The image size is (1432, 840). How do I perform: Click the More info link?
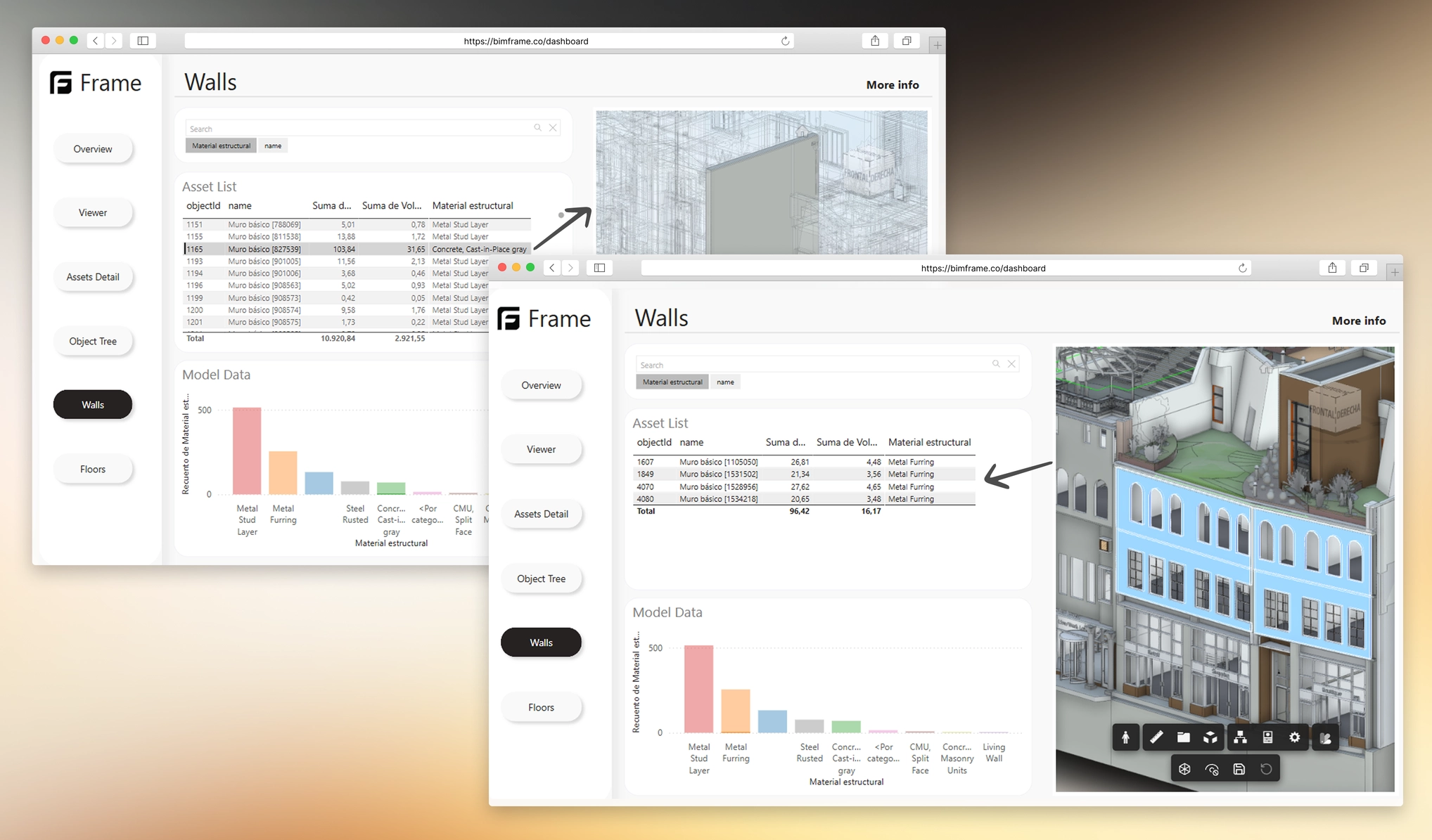(x=1358, y=320)
